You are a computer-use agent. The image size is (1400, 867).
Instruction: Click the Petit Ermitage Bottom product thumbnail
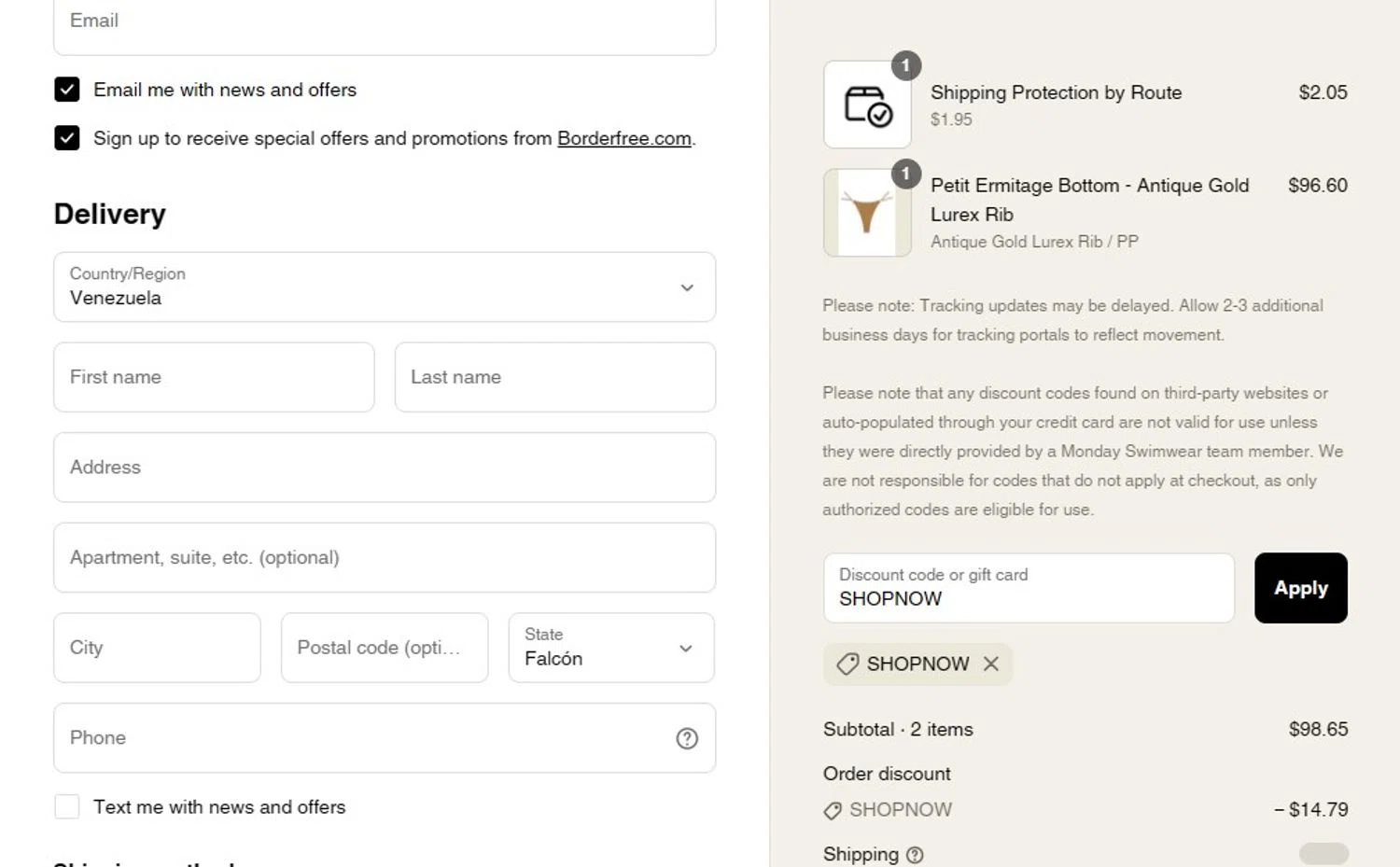(x=867, y=213)
